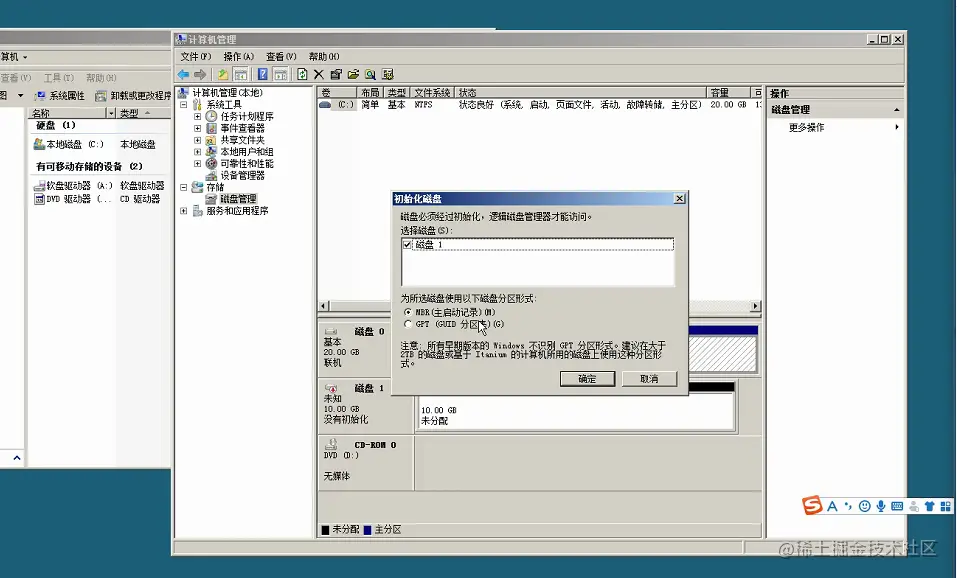Click the grey user account icon on the IME bar
This screenshot has height=578, width=957.
914,506
